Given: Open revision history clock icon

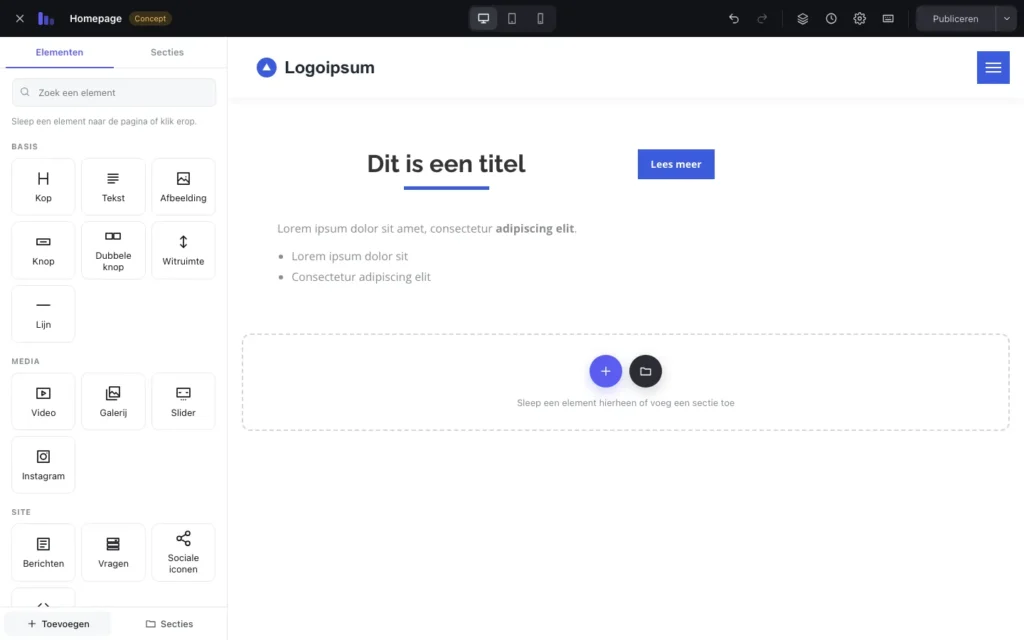Looking at the screenshot, I should coord(831,18).
